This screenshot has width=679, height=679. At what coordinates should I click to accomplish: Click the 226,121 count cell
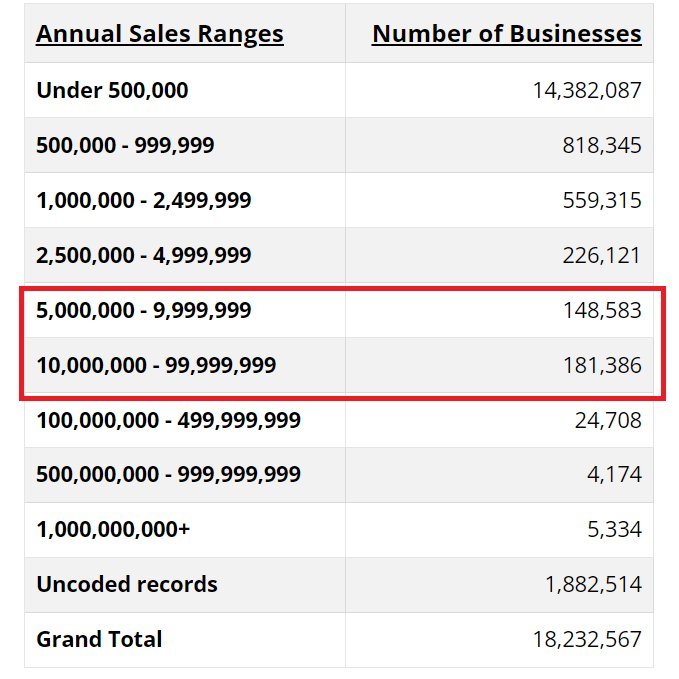click(x=602, y=255)
